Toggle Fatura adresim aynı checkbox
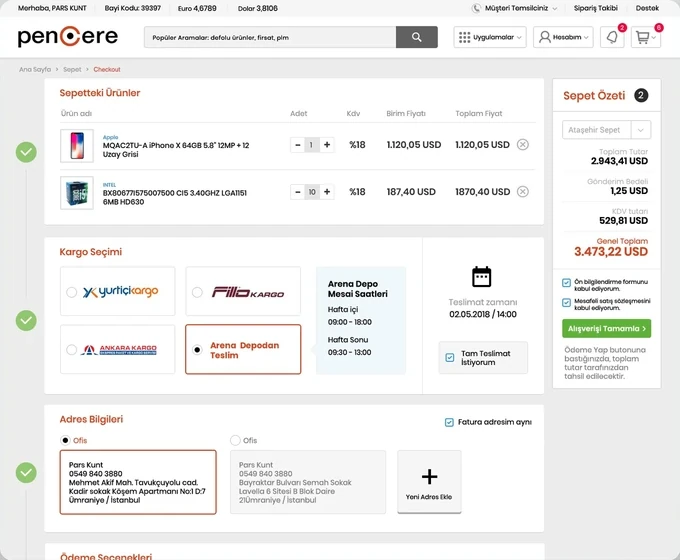The height and width of the screenshot is (560, 680). tap(449, 422)
